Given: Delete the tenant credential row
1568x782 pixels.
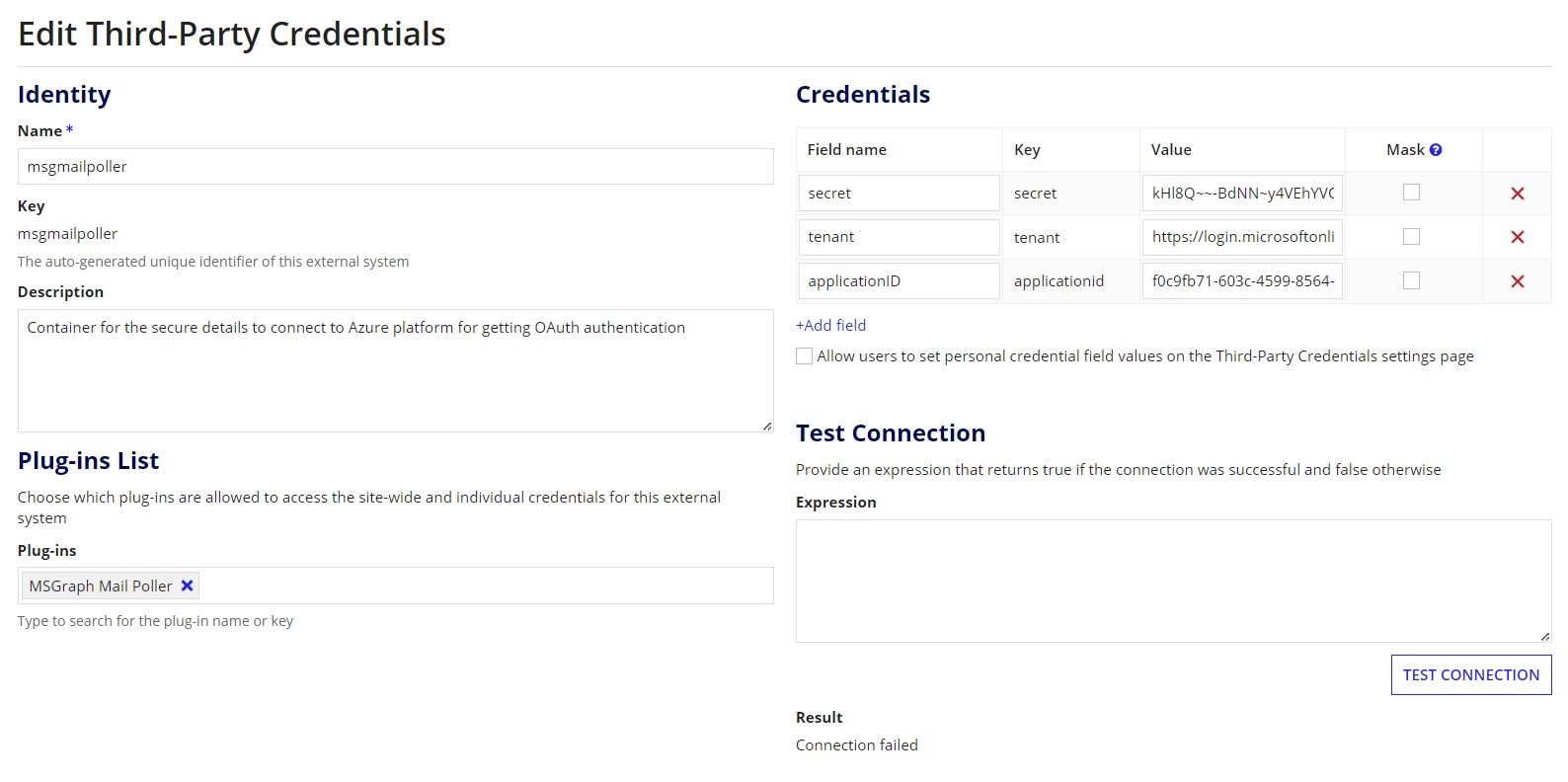Looking at the screenshot, I should [x=1517, y=237].
